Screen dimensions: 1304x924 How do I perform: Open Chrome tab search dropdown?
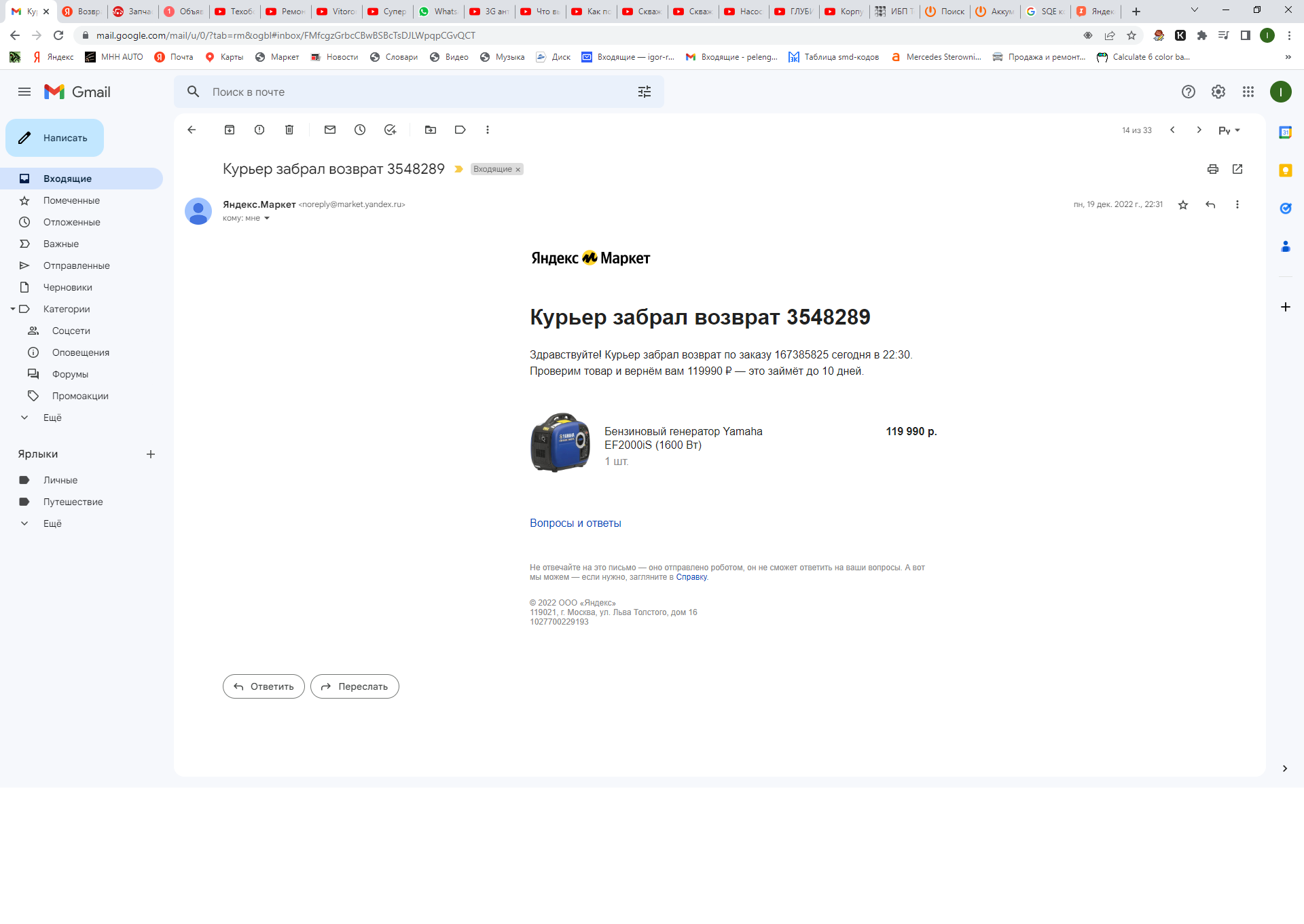(x=1195, y=10)
